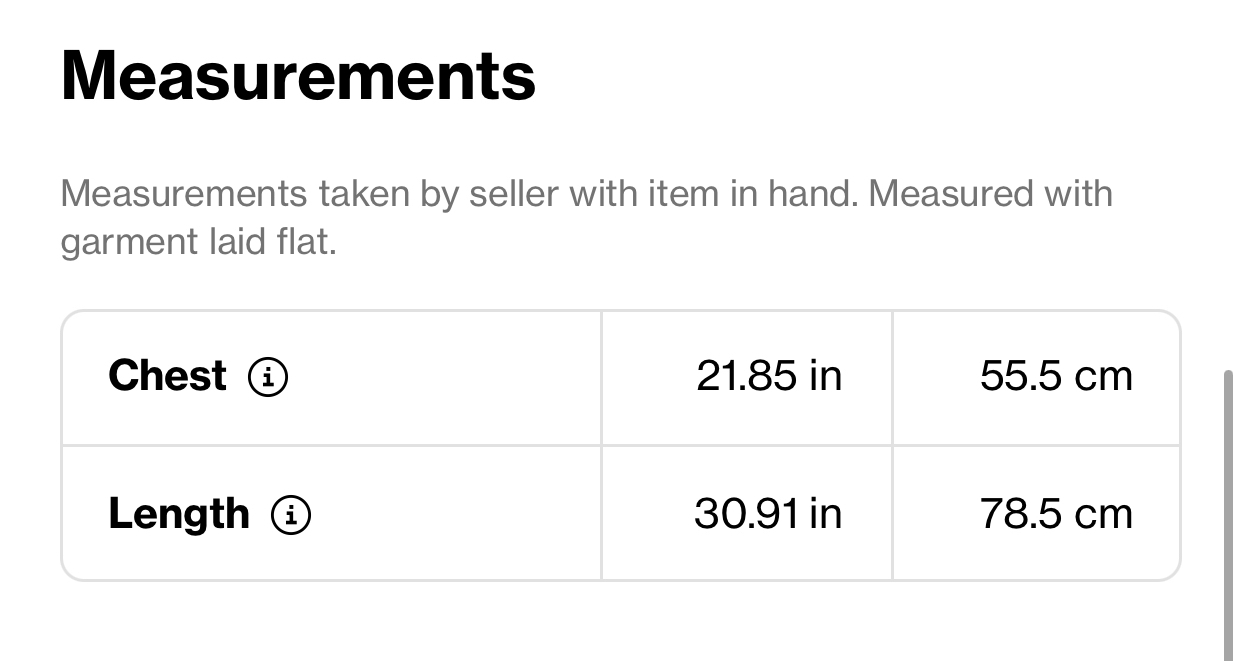The height and width of the screenshot is (661, 1242).
Task: Click the words "Measured with" in the description
Action: pos(991,193)
